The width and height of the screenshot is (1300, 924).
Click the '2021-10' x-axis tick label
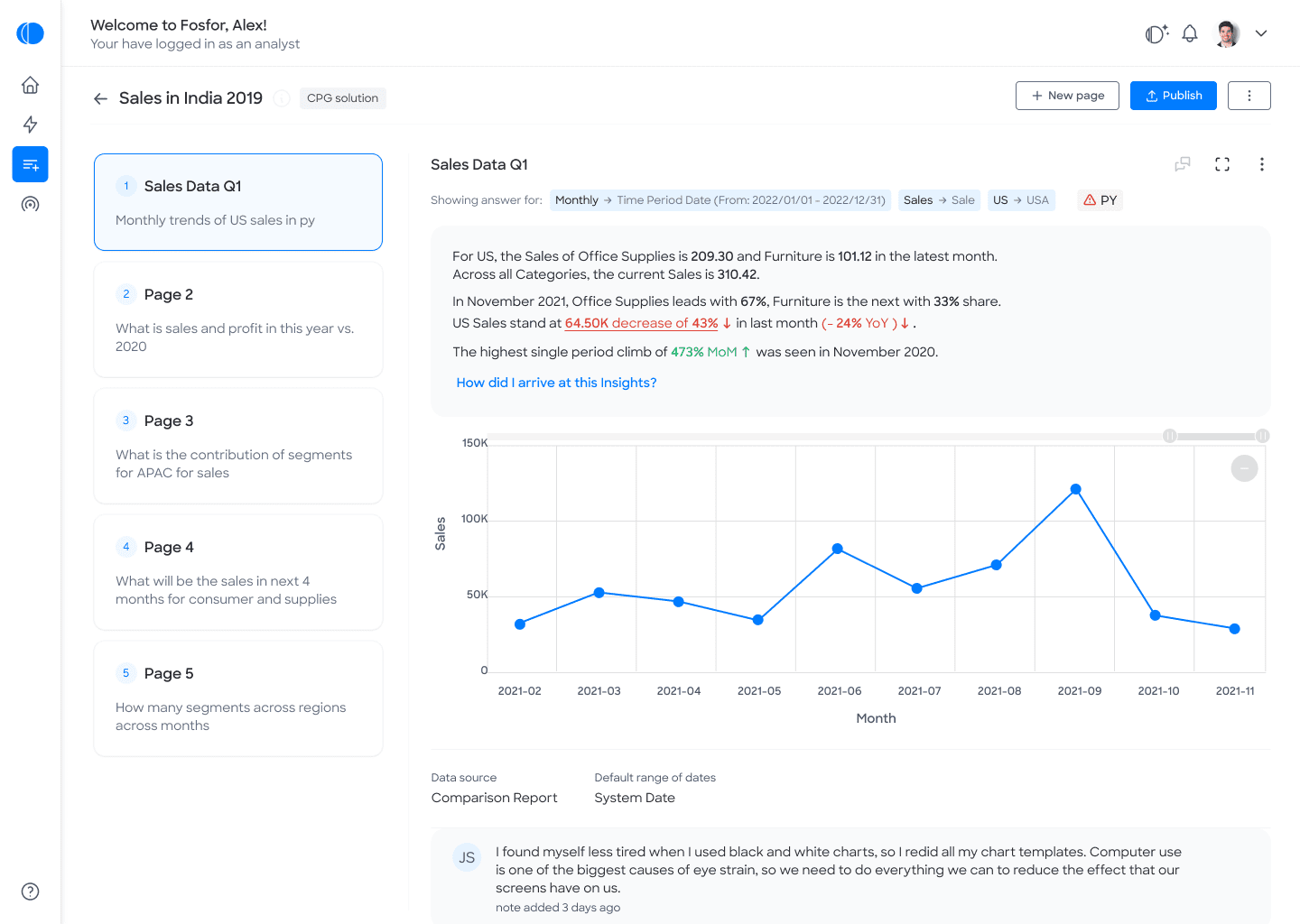click(x=1158, y=691)
